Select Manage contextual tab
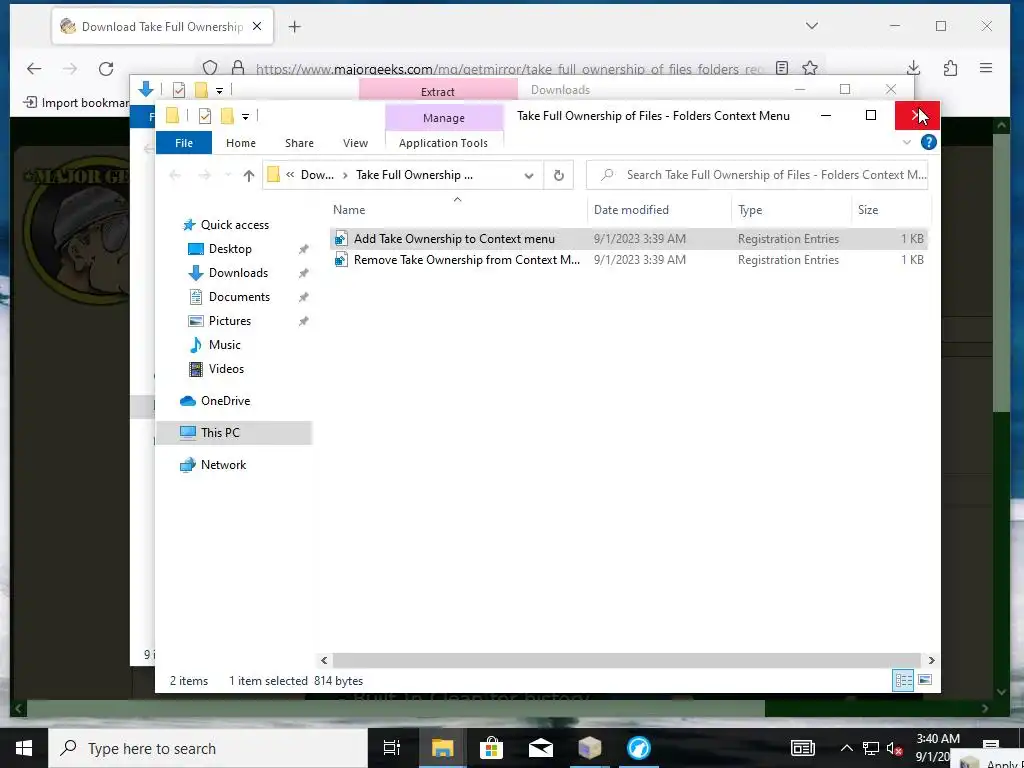Screen dimensions: 1024x768 [443, 118]
